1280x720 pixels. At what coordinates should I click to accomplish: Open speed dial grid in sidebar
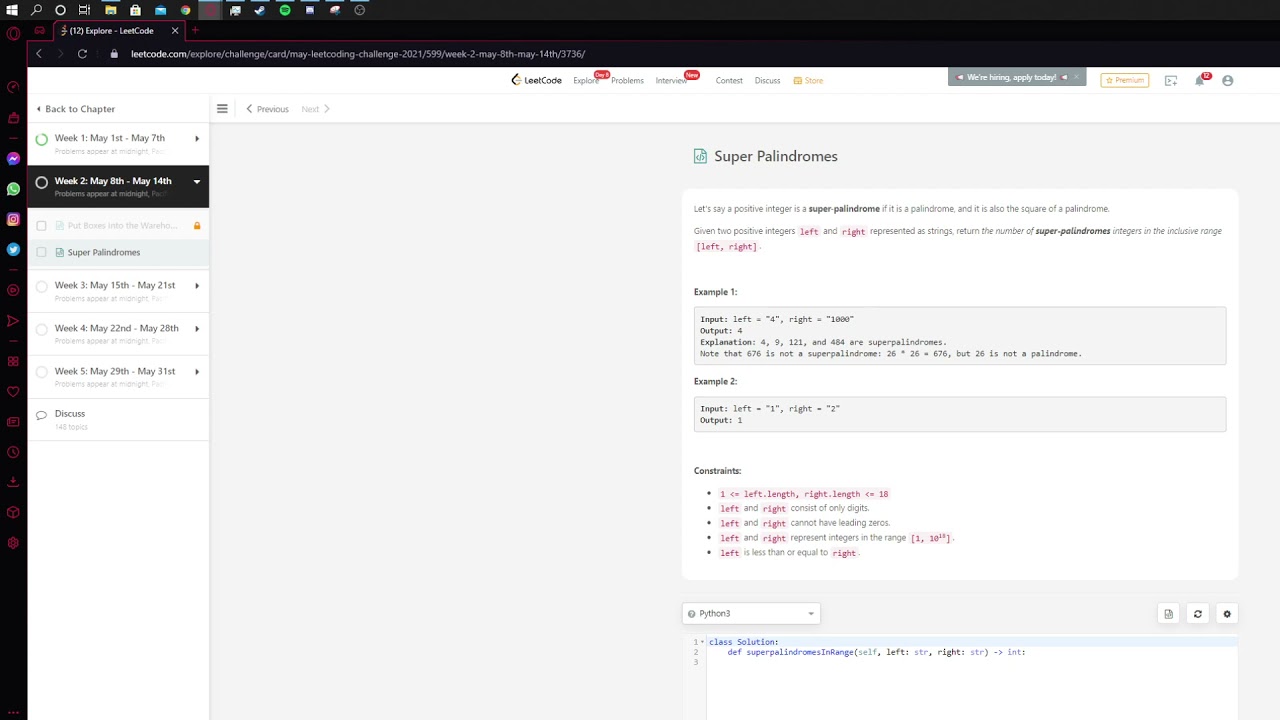pos(13,361)
